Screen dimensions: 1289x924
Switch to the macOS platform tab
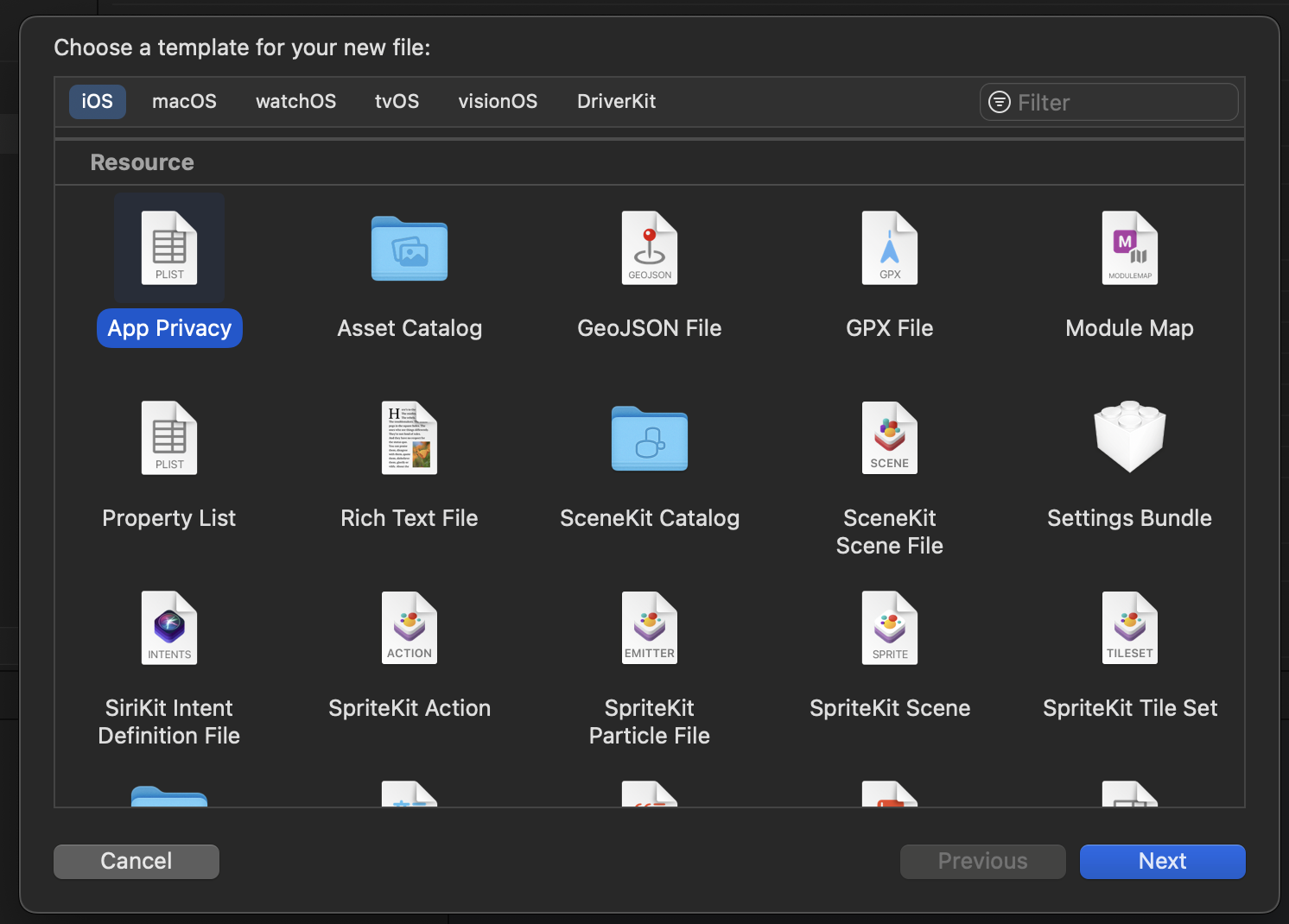184,102
